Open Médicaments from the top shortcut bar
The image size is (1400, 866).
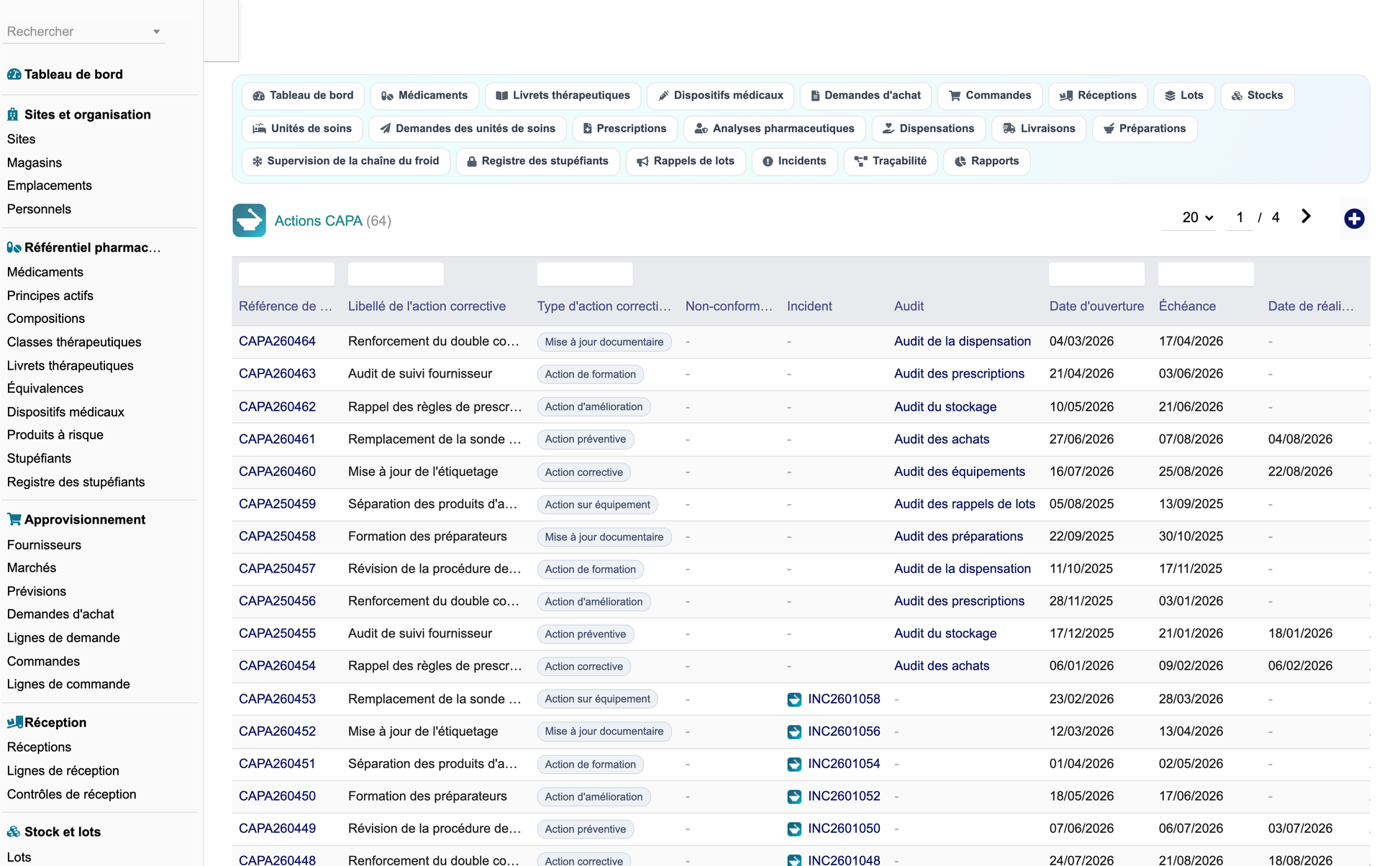click(x=424, y=96)
